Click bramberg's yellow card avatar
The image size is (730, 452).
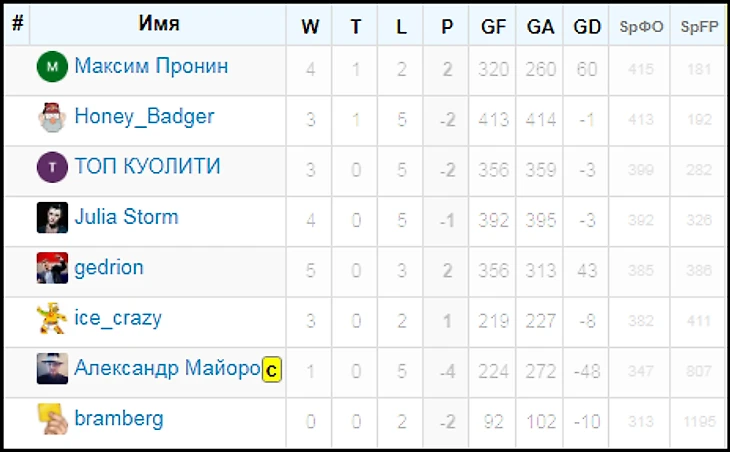[x=52, y=419]
